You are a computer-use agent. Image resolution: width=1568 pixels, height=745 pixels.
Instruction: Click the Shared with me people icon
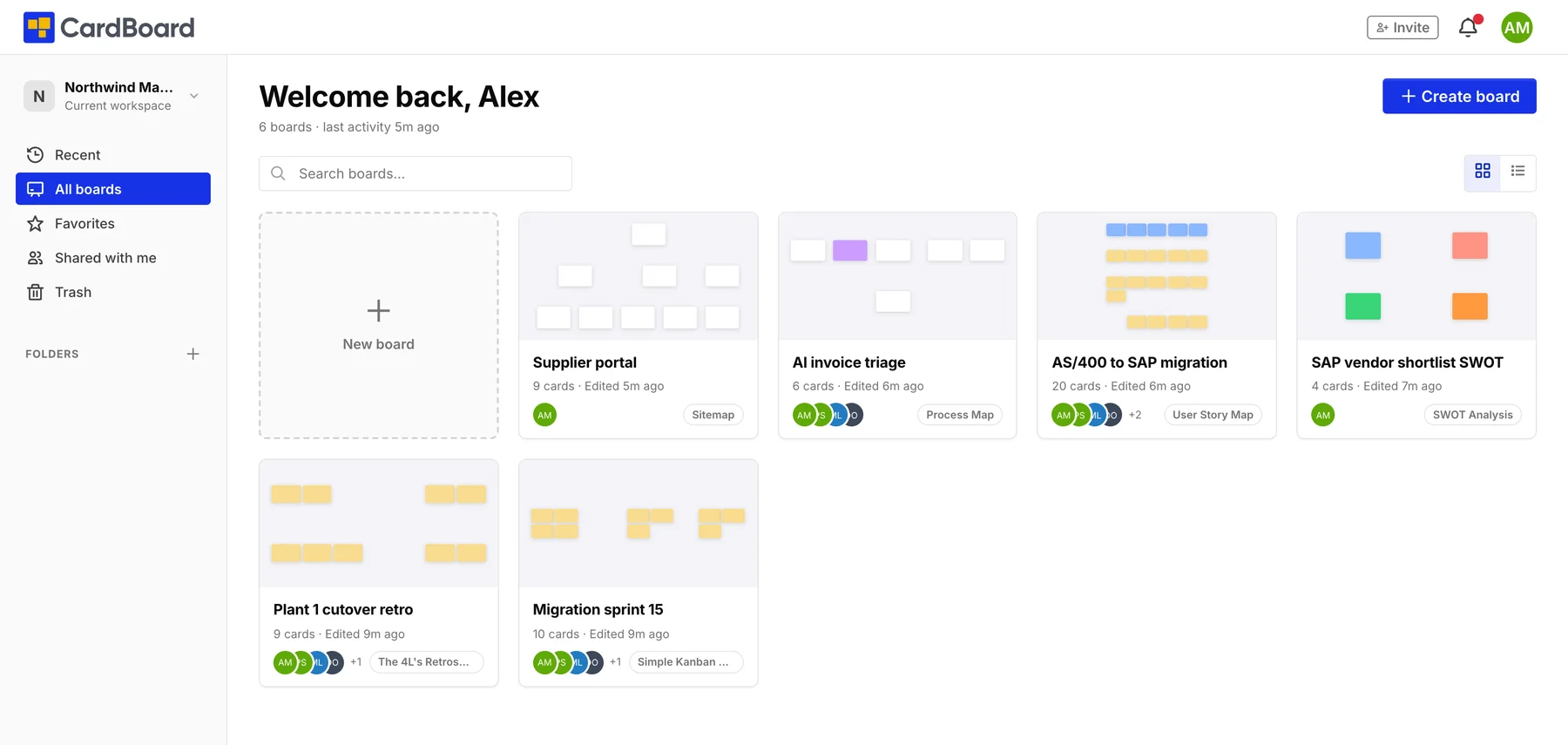(35, 258)
